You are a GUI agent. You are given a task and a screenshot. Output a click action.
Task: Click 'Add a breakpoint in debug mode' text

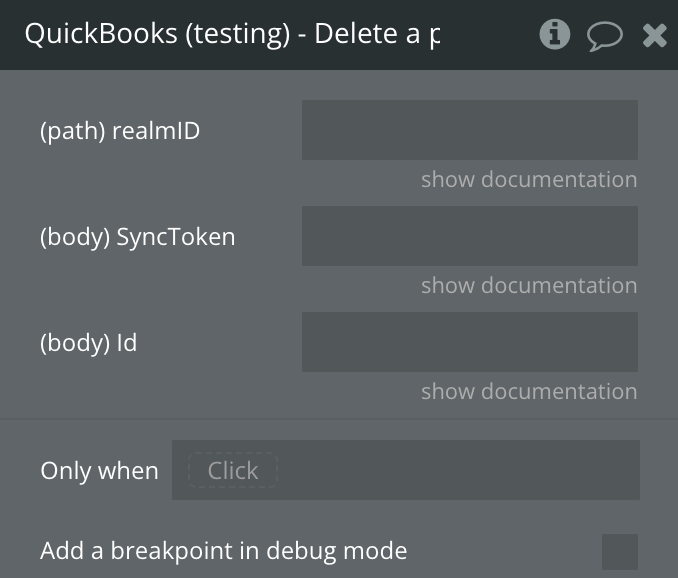(224, 551)
